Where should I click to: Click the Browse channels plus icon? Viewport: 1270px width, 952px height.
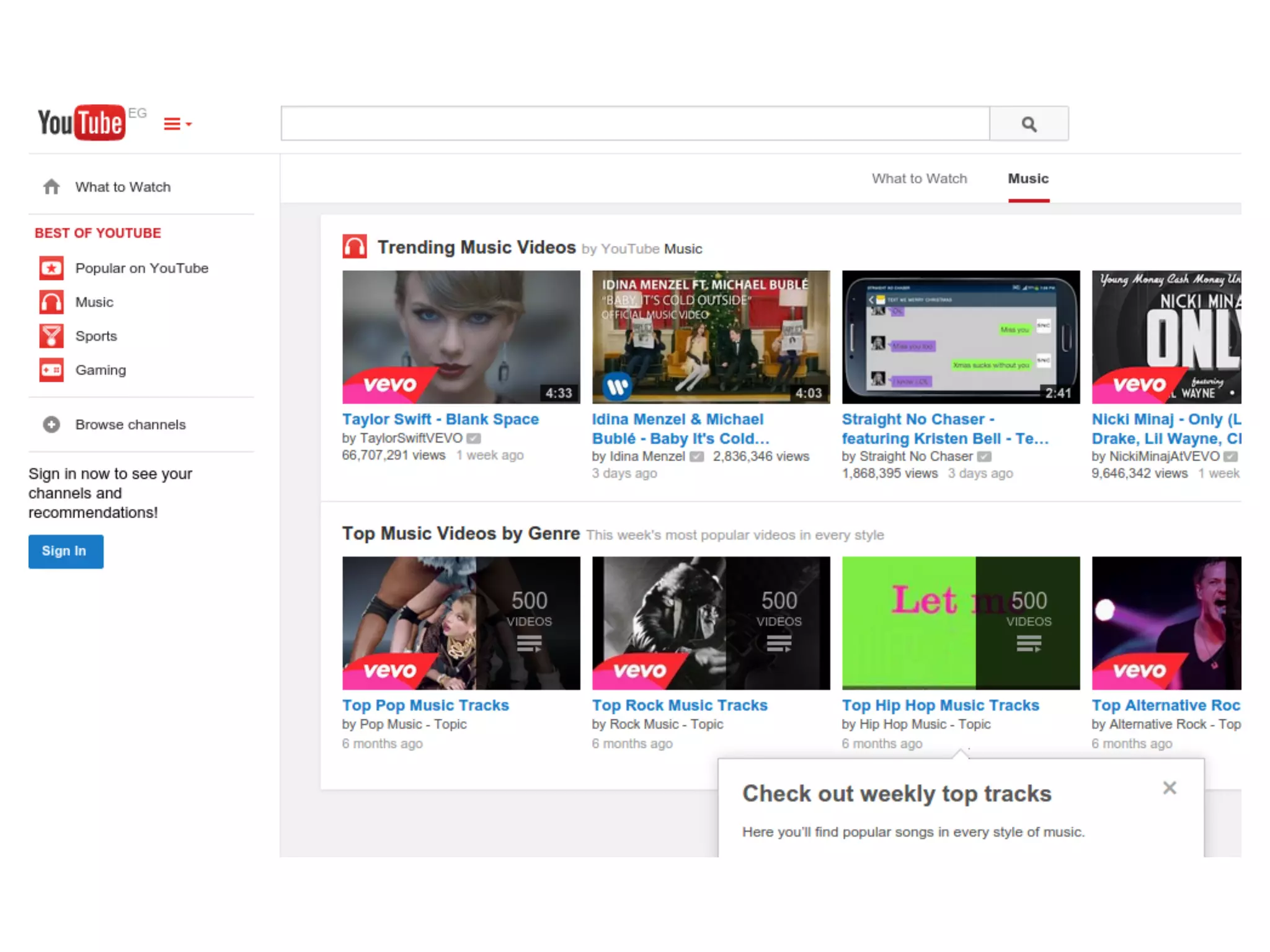51,425
